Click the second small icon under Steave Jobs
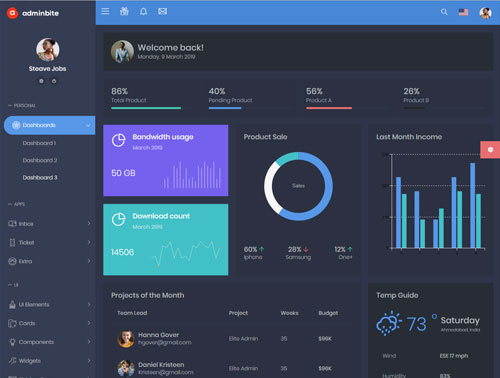 [54, 81]
